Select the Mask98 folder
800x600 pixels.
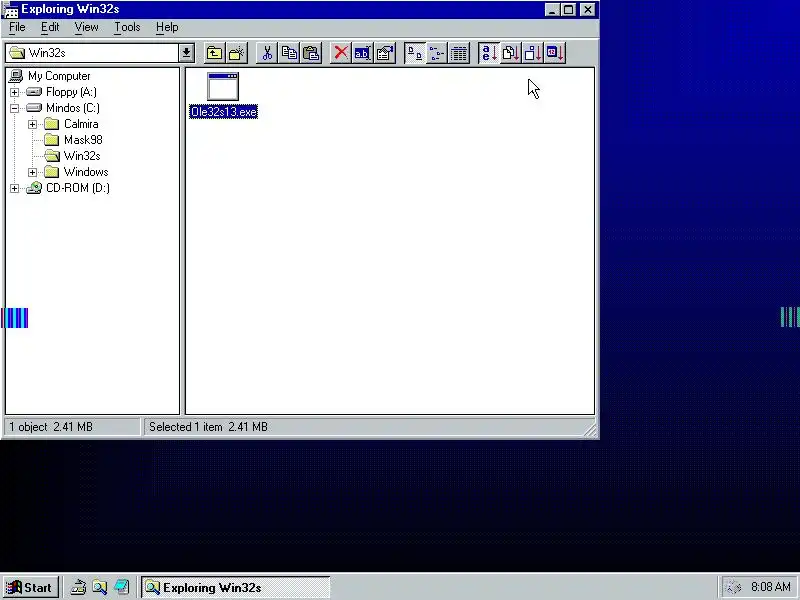83,140
